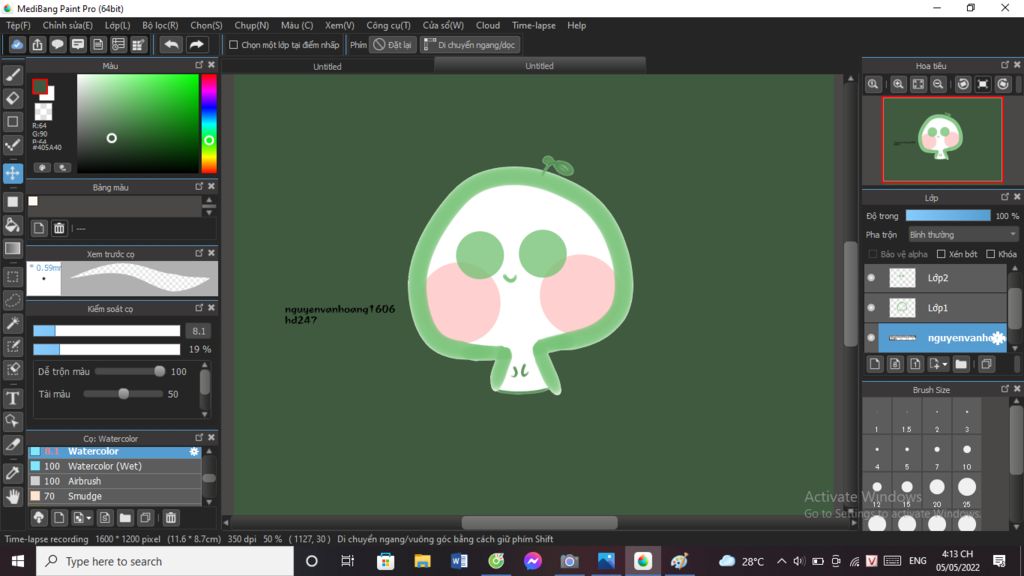Click the white swatch in Bảng màu
Image resolution: width=1024 pixels, height=576 pixels.
[33, 201]
